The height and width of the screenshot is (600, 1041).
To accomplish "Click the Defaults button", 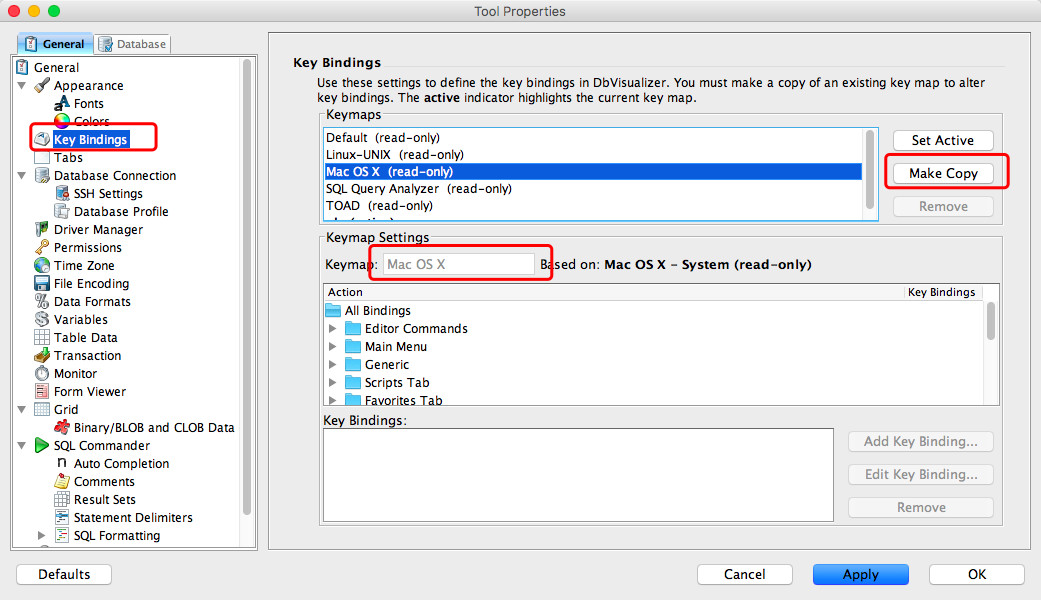I will click(x=64, y=574).
